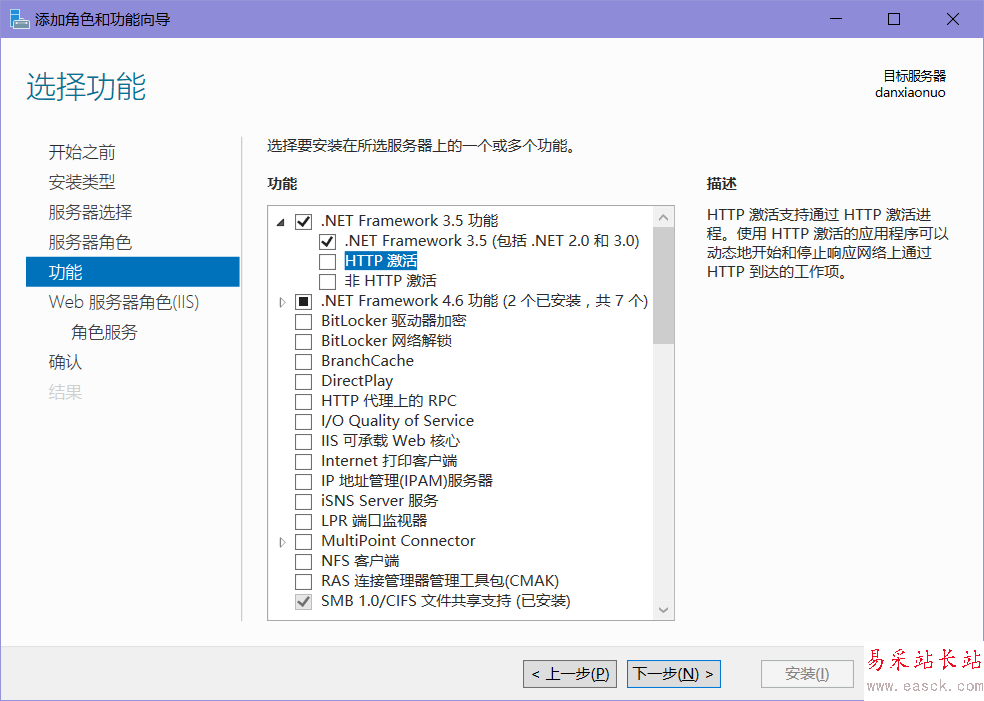
Task: Check the HTTP 代理上的 RPC checkbox
Action: (x=303, y=402)
